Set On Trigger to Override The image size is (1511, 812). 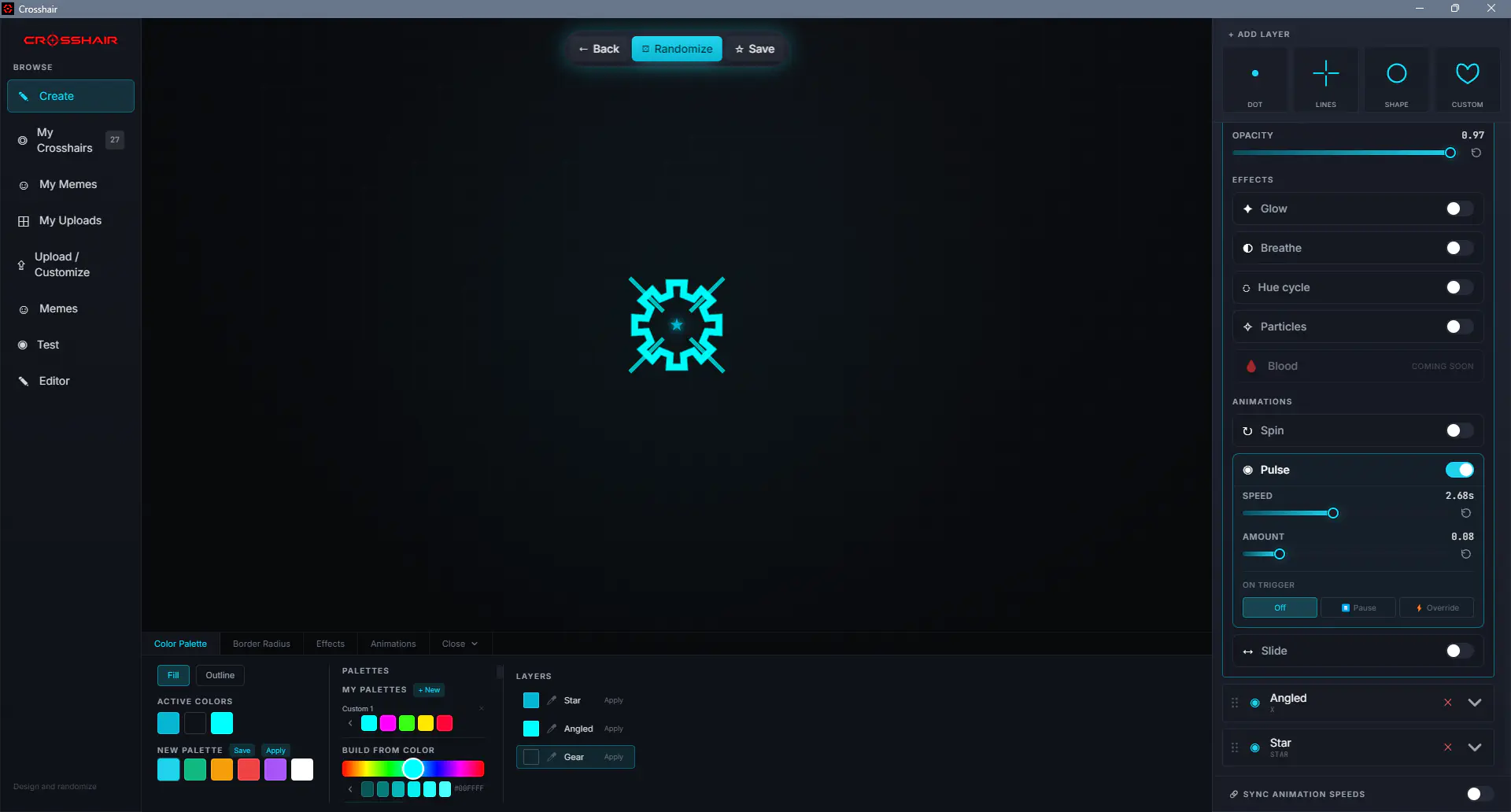coord(1437,607)
